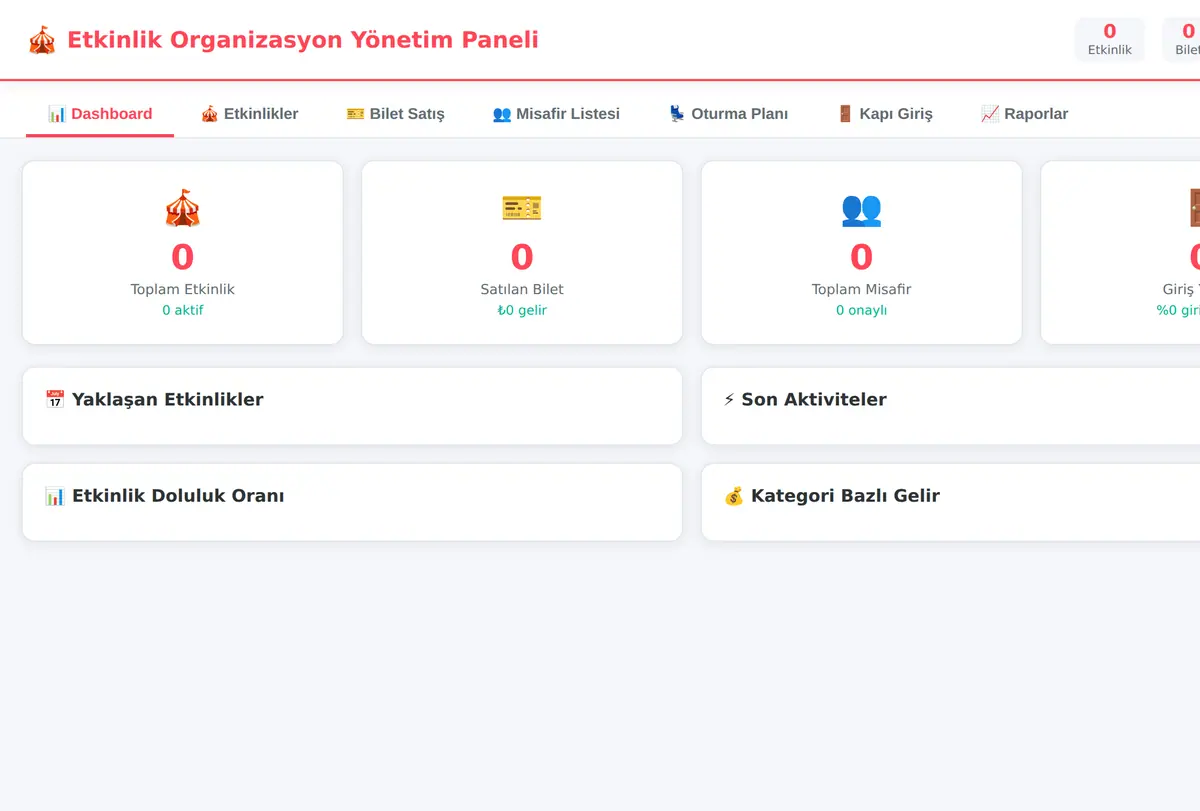Screen dimensions: 1200x811
Task: Click the circus tent logo in header
Action: pyautogui.click(x=42, y=40)
